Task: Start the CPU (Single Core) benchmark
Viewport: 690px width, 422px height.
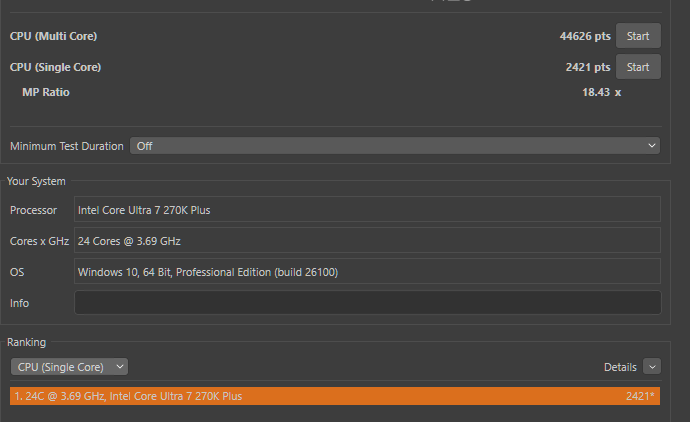Action: [638, 67]
